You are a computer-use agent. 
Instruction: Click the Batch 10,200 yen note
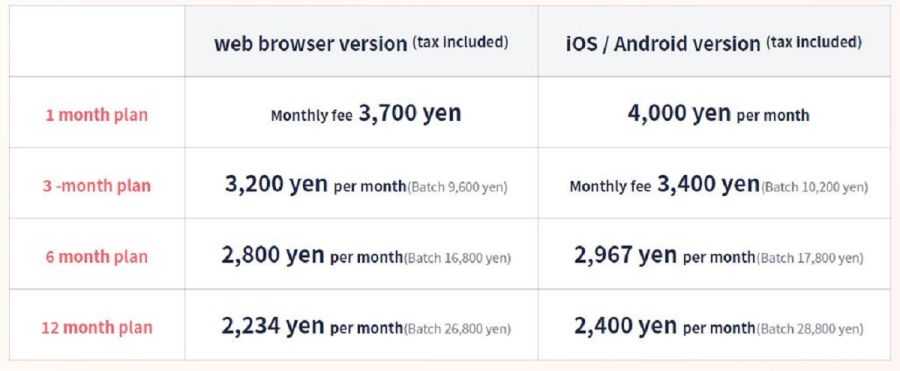tap(814, 187)
